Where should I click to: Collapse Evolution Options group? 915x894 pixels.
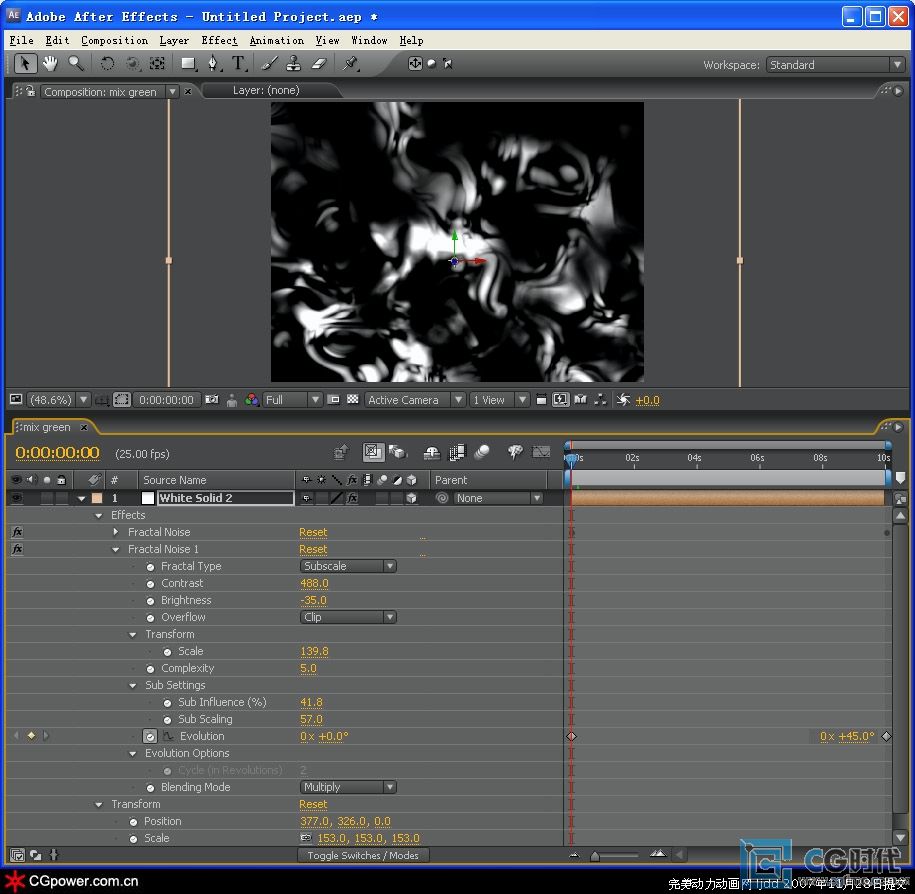(x=132, y=753)
